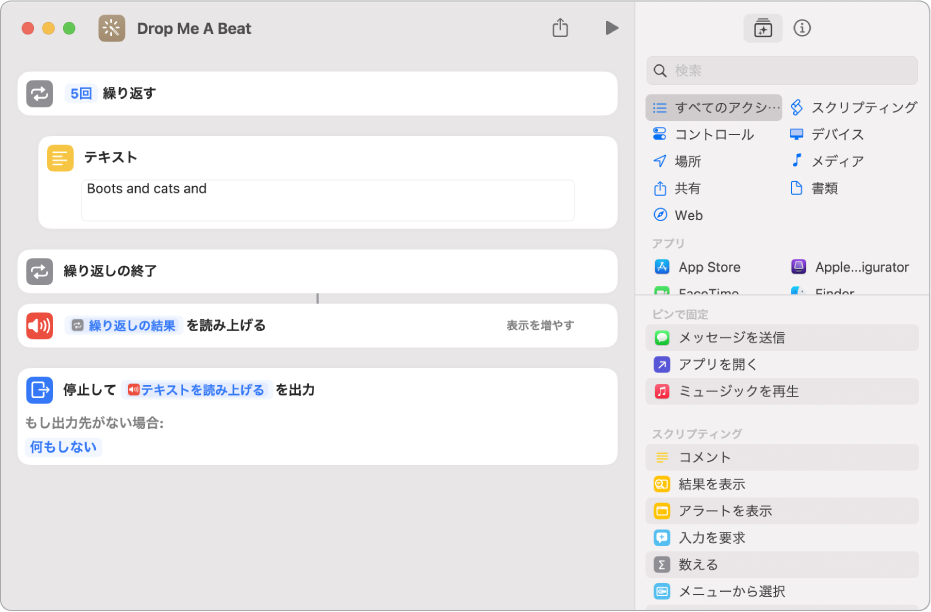Click the もし出力先がない場合 label
The image size is (931, 612).
pyautogui.click(x=94, y=423)
